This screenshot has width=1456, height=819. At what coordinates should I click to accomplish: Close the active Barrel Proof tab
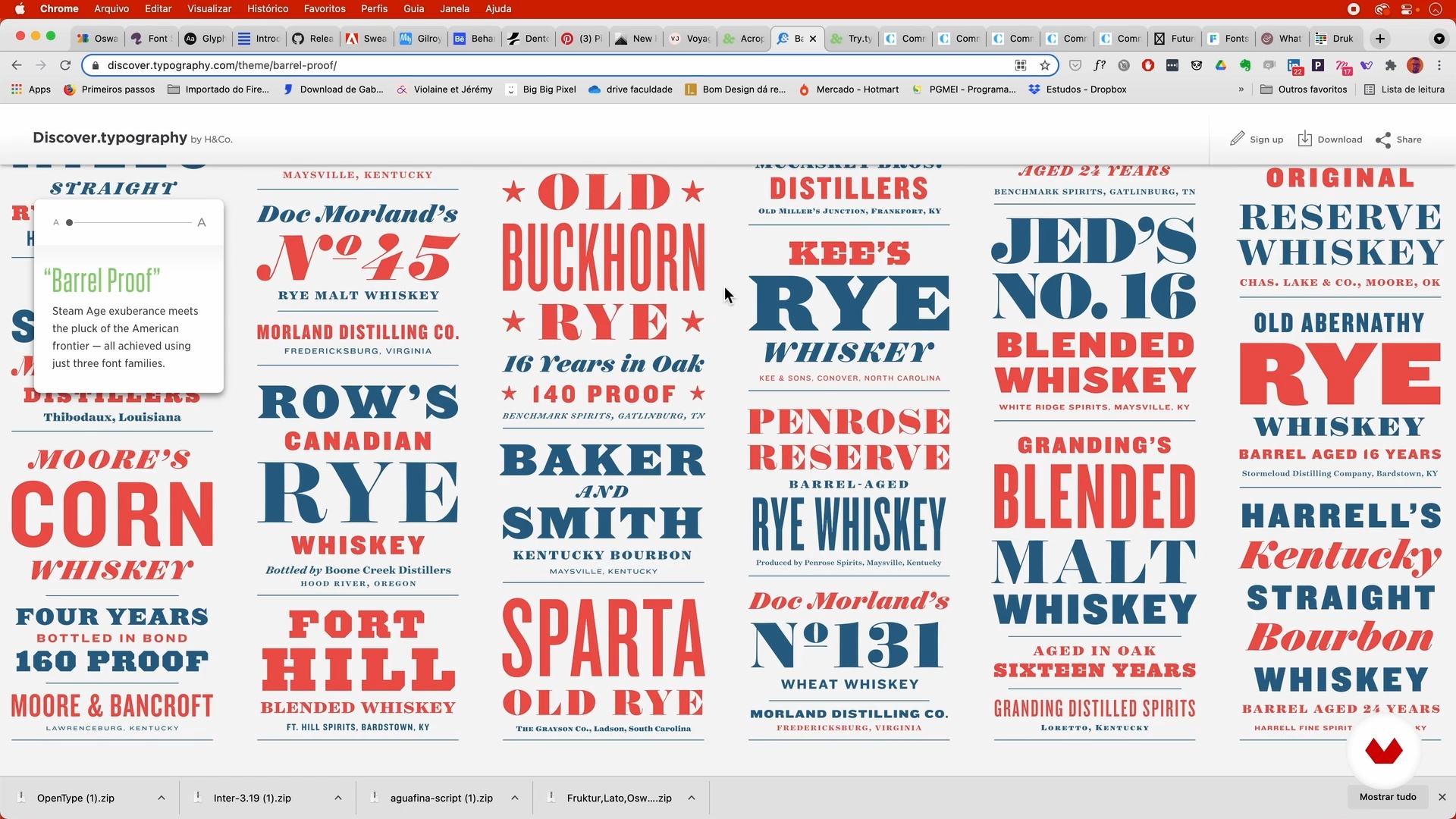click(813, 39)
